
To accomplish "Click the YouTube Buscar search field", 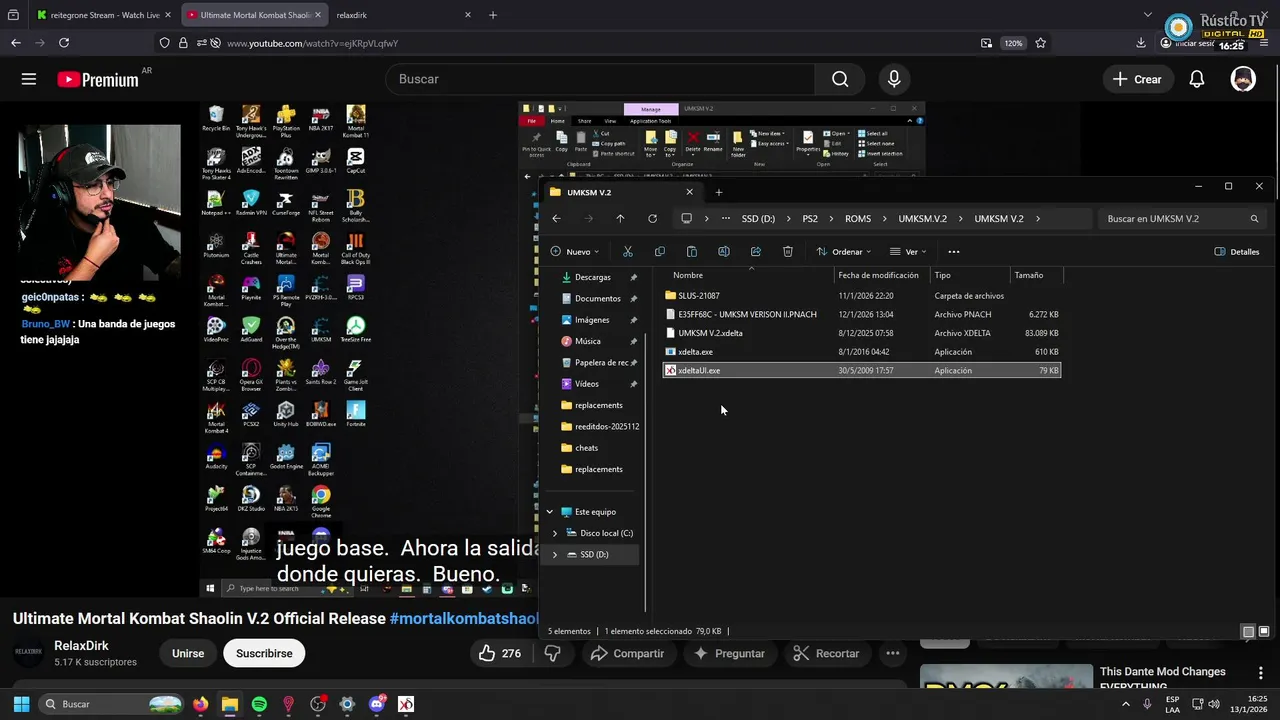I will click(600, 79).
